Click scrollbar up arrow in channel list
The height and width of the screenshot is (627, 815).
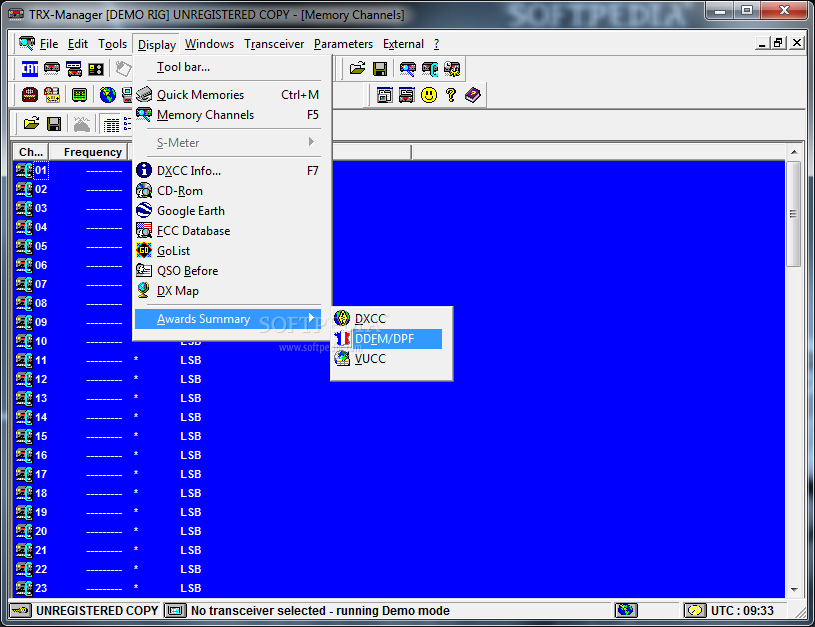point(794,152)
